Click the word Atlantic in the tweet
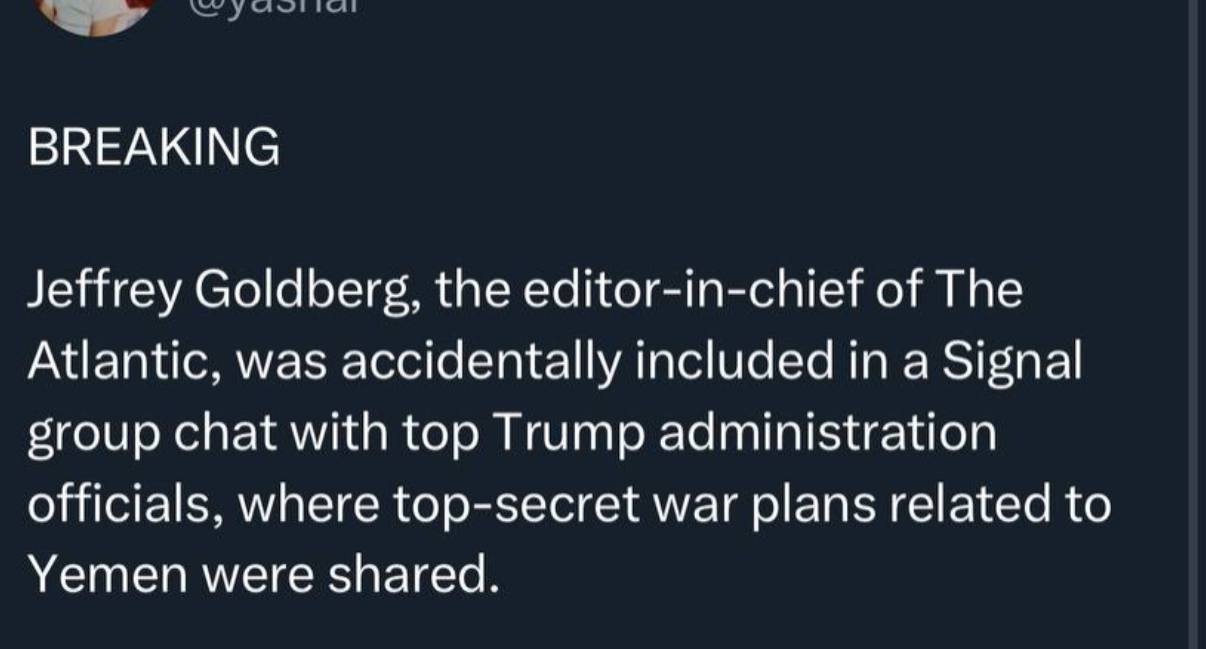Screen dimensions: 1206x649 tap(117, 362)
